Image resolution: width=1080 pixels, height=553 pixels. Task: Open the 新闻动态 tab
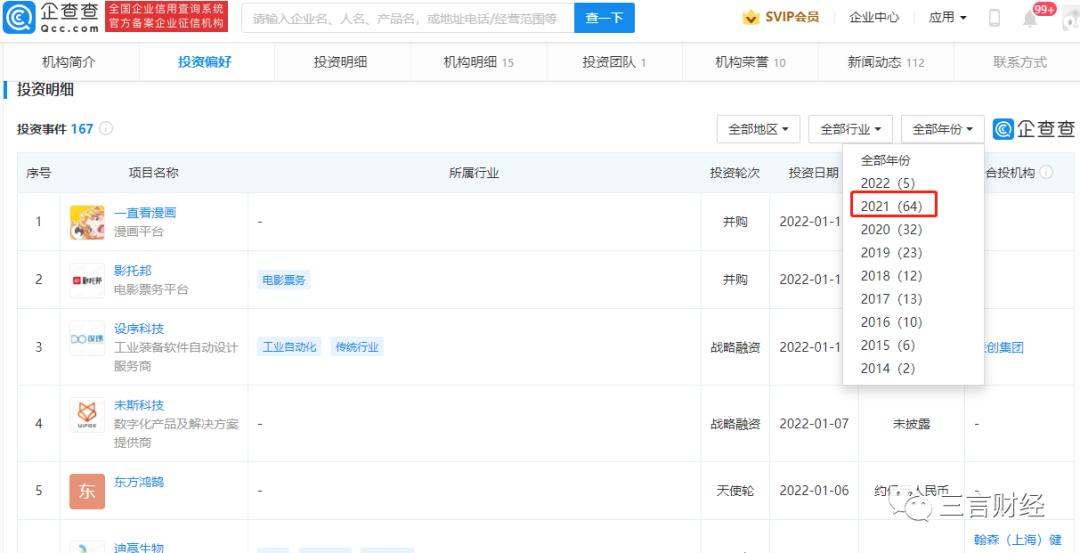click(886, 62)
